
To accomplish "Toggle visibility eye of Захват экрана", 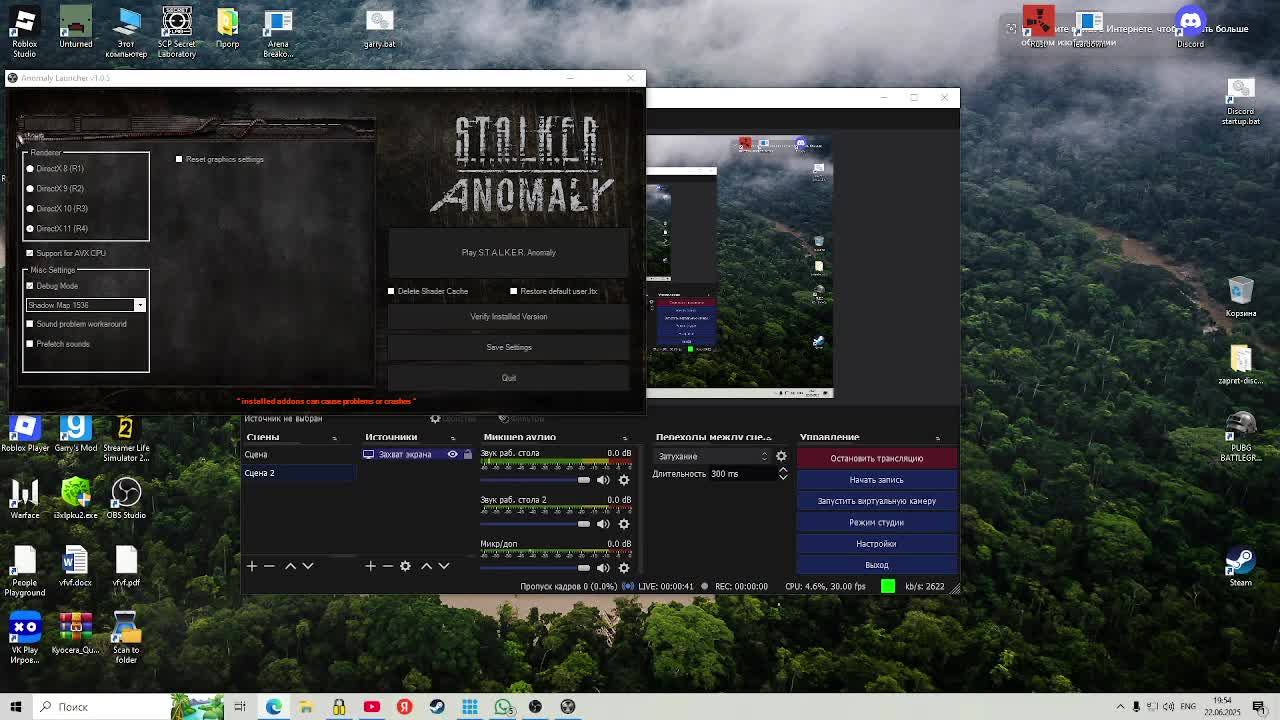I will click(x=452, y=455).
